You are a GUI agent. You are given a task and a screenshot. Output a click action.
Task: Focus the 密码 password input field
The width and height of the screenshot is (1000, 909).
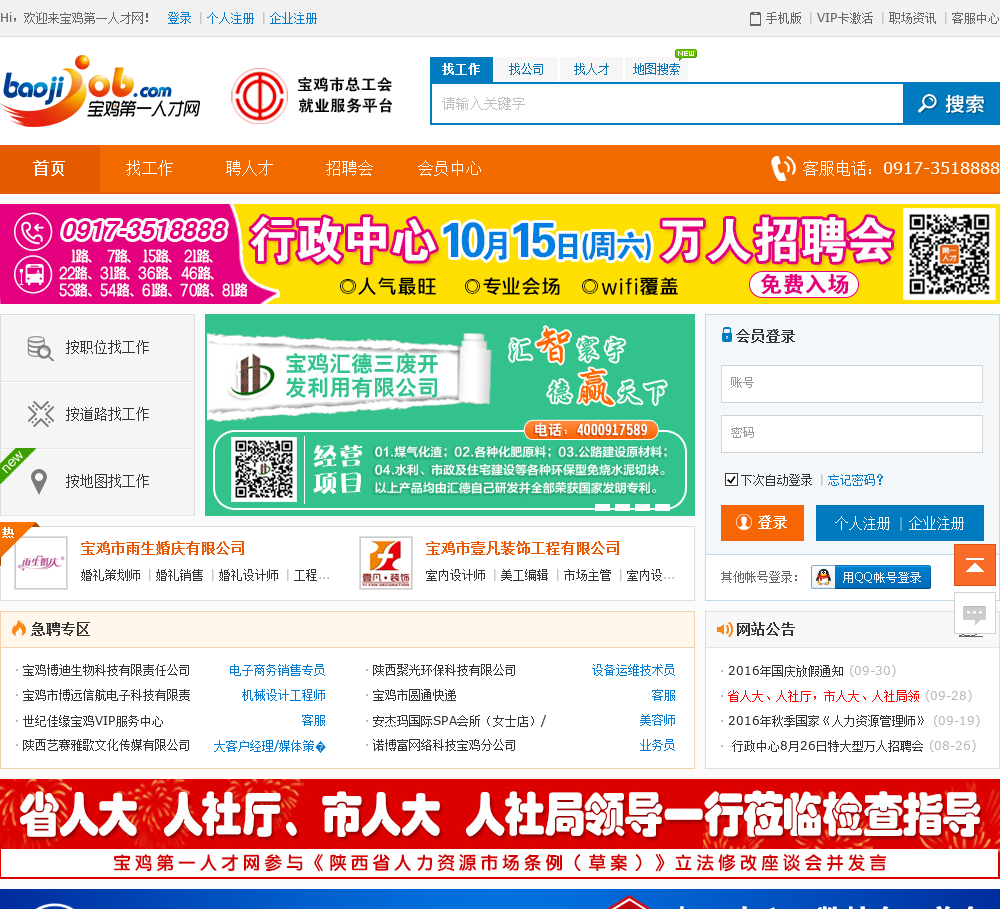[851, 434]
